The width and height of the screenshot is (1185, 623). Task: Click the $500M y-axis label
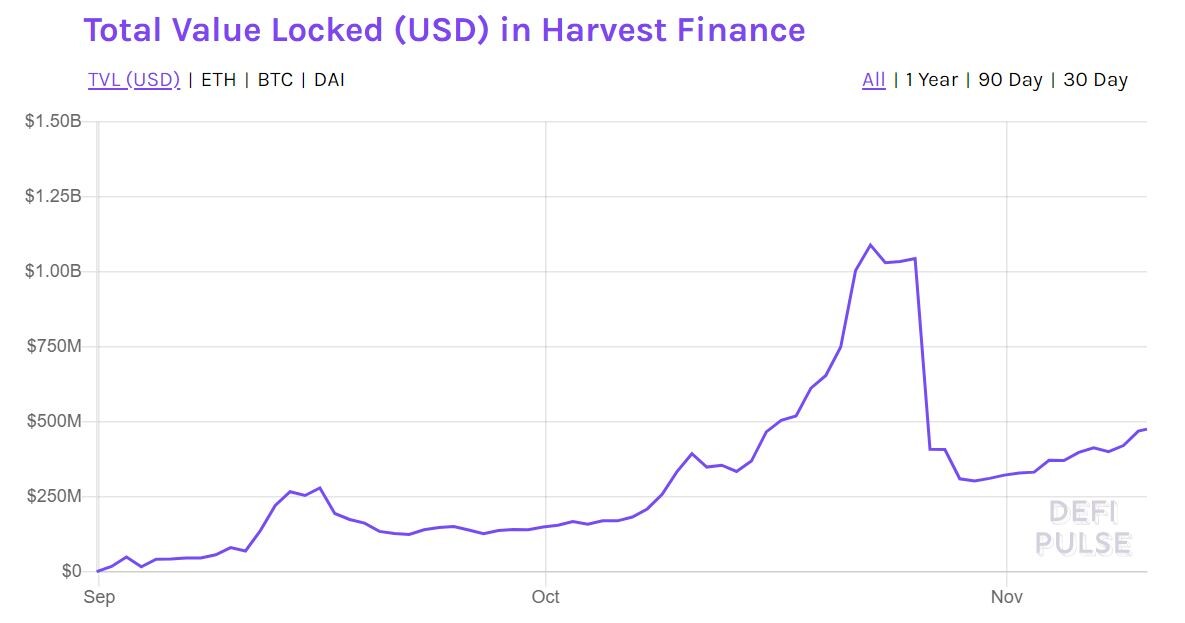coord(54,421)
